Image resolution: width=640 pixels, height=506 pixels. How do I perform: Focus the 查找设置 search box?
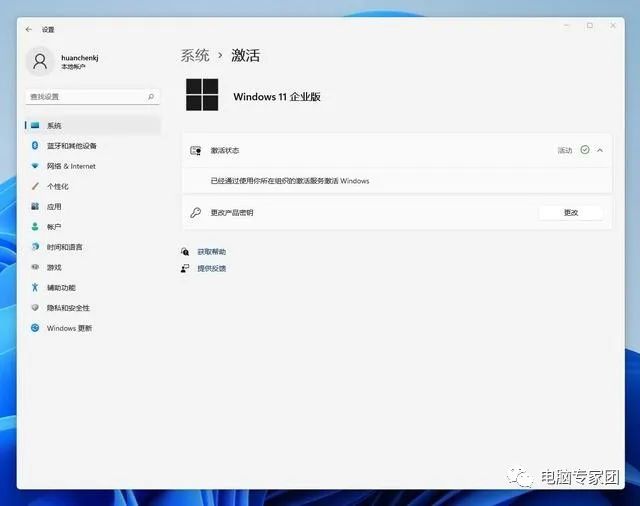[x=92, y=97]
